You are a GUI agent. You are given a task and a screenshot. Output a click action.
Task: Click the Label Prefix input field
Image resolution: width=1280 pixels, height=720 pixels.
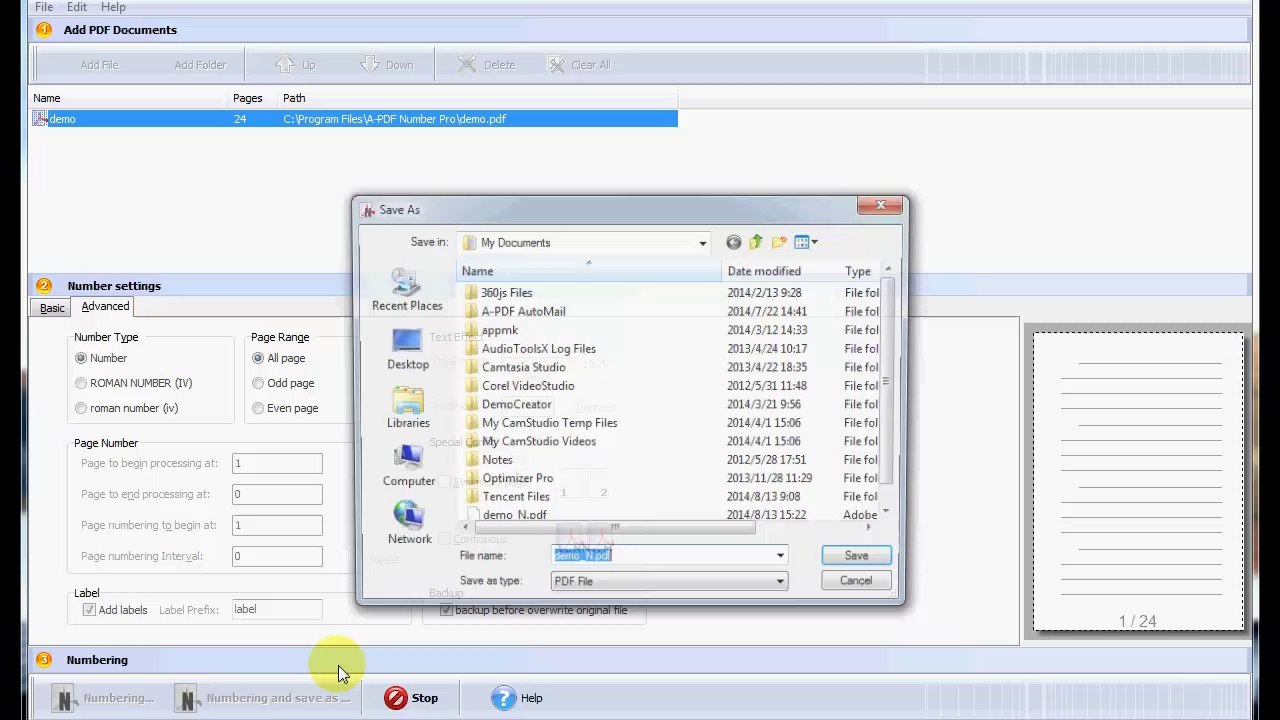point(277,610)
